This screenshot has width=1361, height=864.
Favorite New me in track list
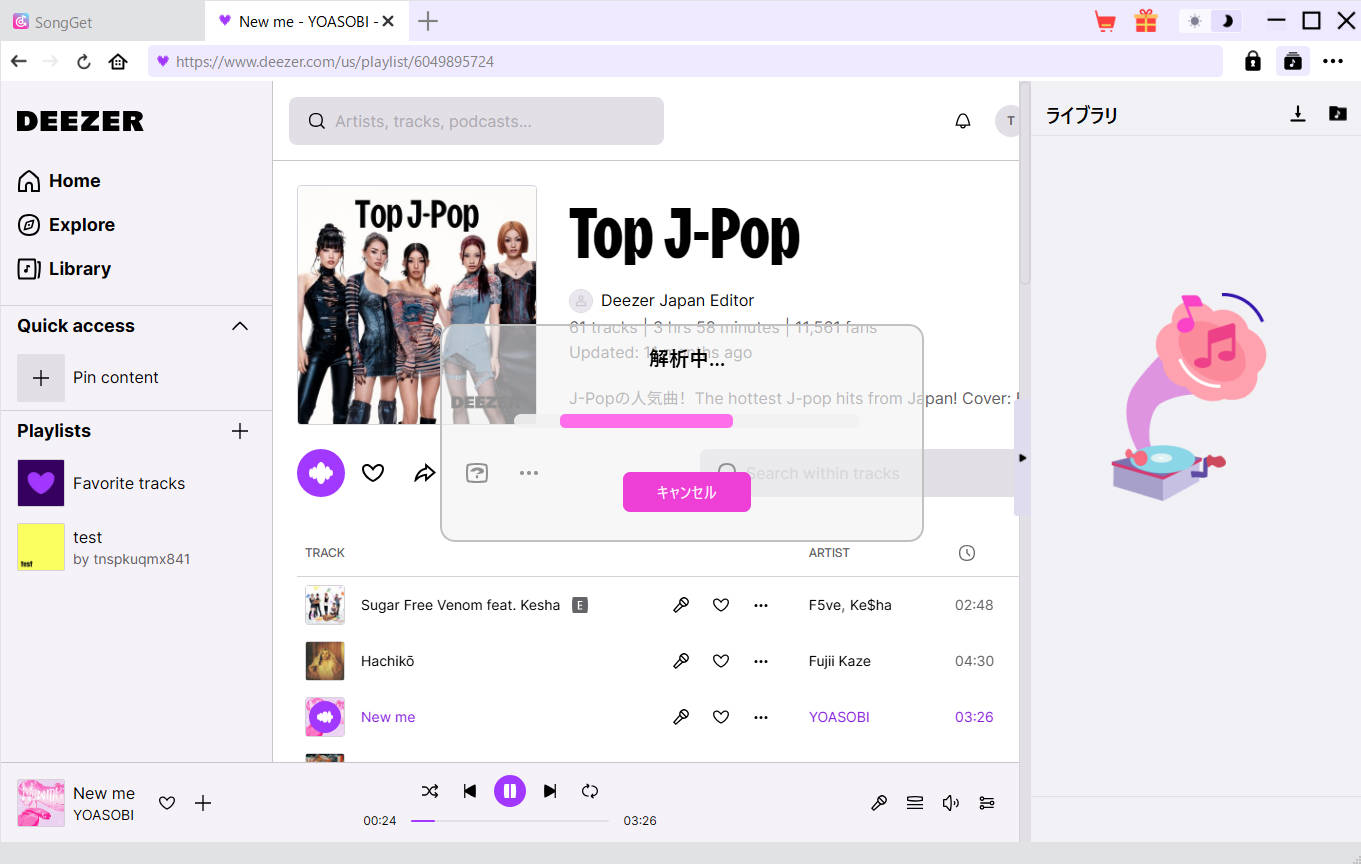click(x=721, y=717)
